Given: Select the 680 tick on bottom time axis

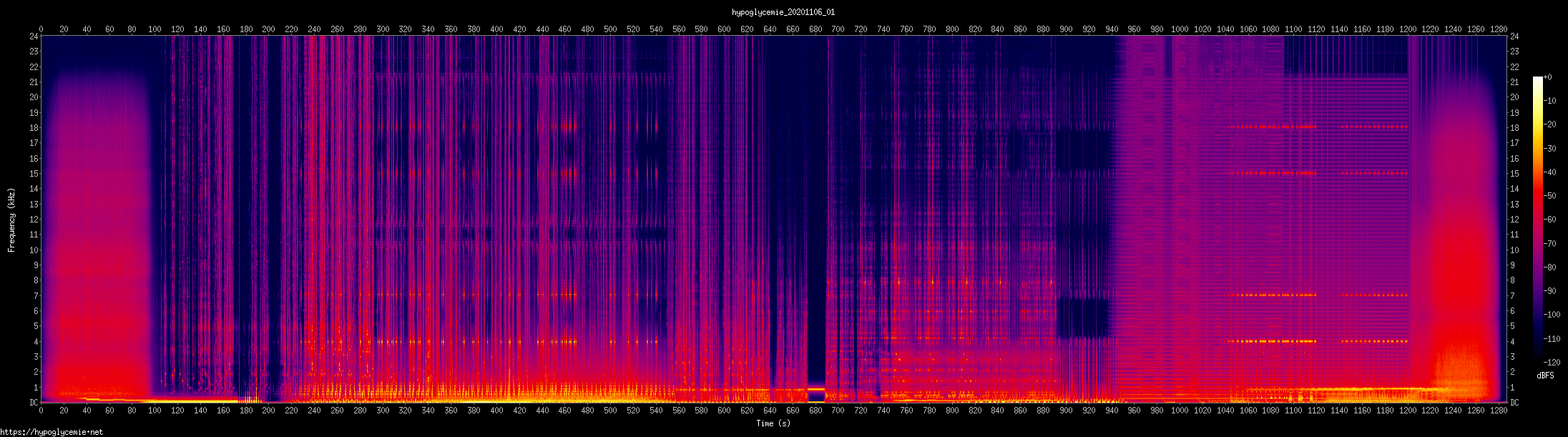Looking at the screenshot, I should click(815, 411).
